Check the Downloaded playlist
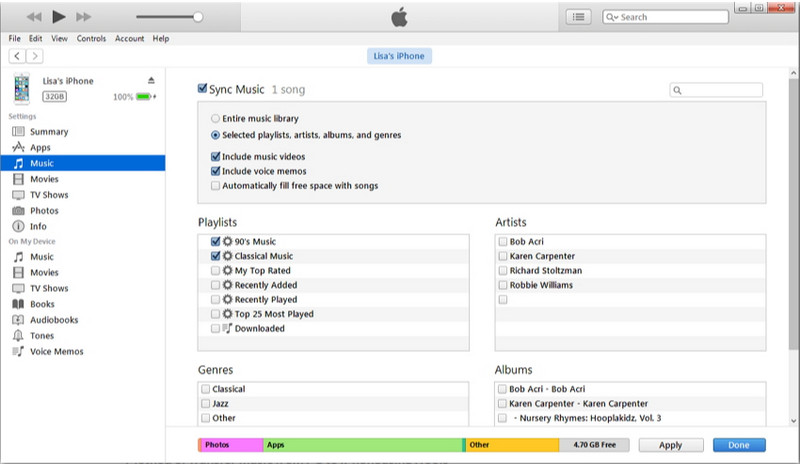 [215, 329]
